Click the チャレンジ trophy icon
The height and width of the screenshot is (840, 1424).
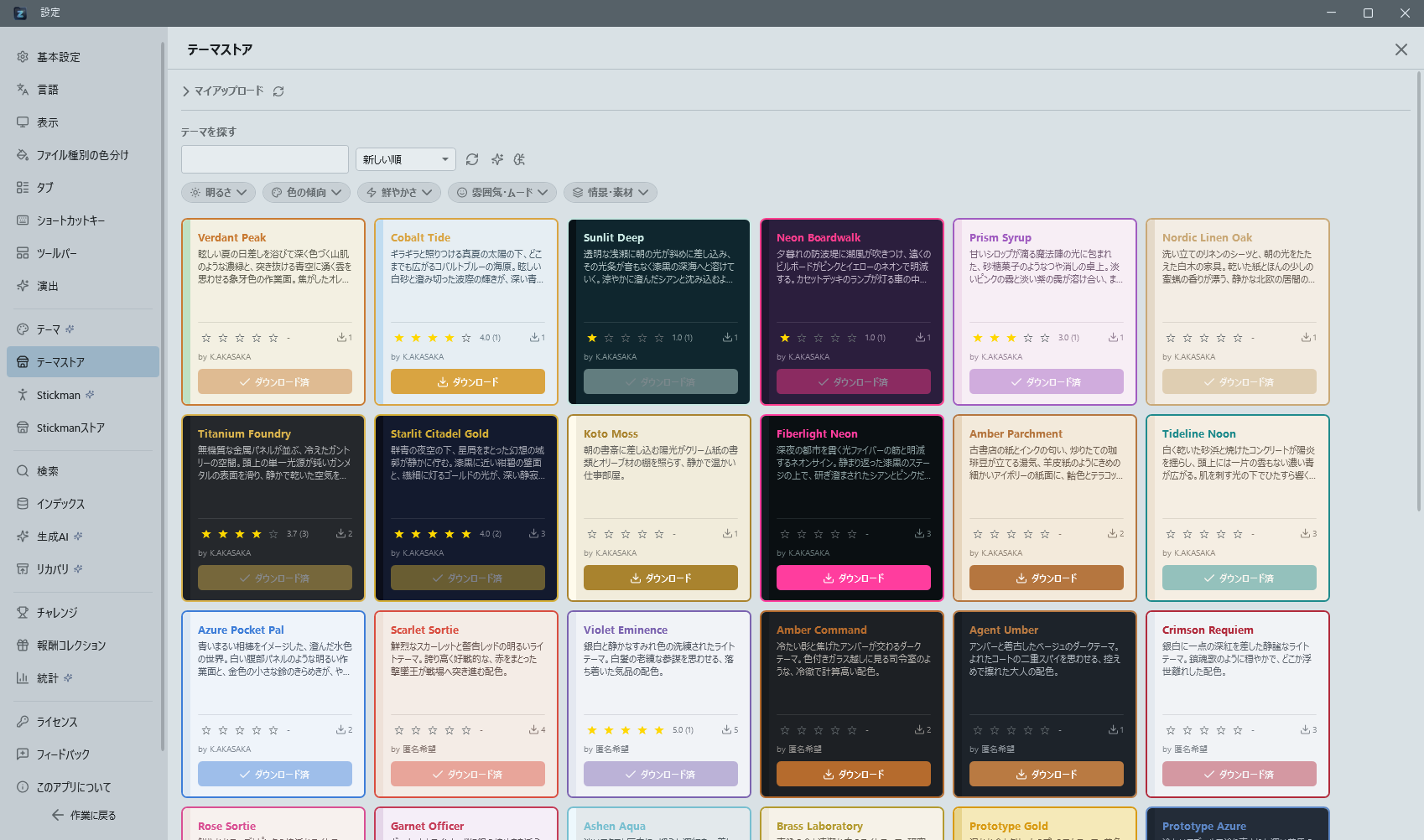23,613
